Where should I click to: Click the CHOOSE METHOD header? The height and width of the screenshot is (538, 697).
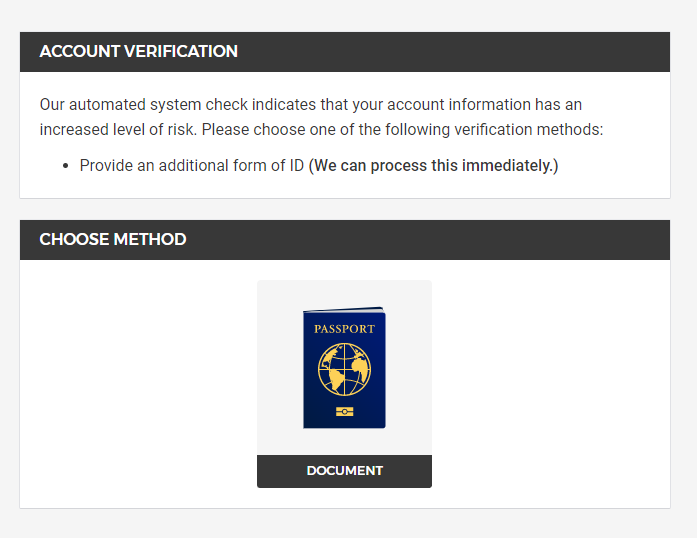tap(113, 240)
